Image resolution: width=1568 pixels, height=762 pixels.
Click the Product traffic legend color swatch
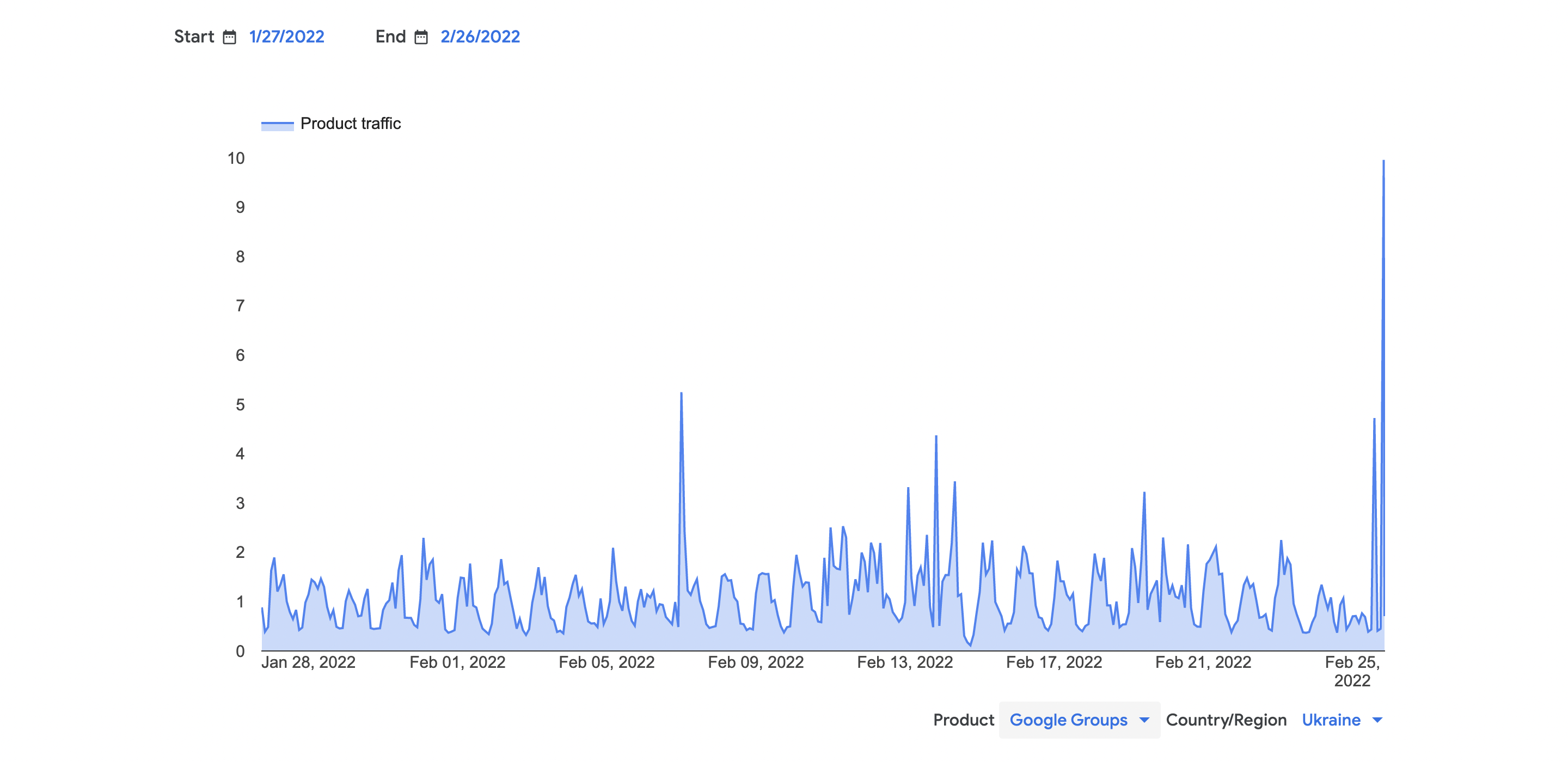click(x=277, y=125)
